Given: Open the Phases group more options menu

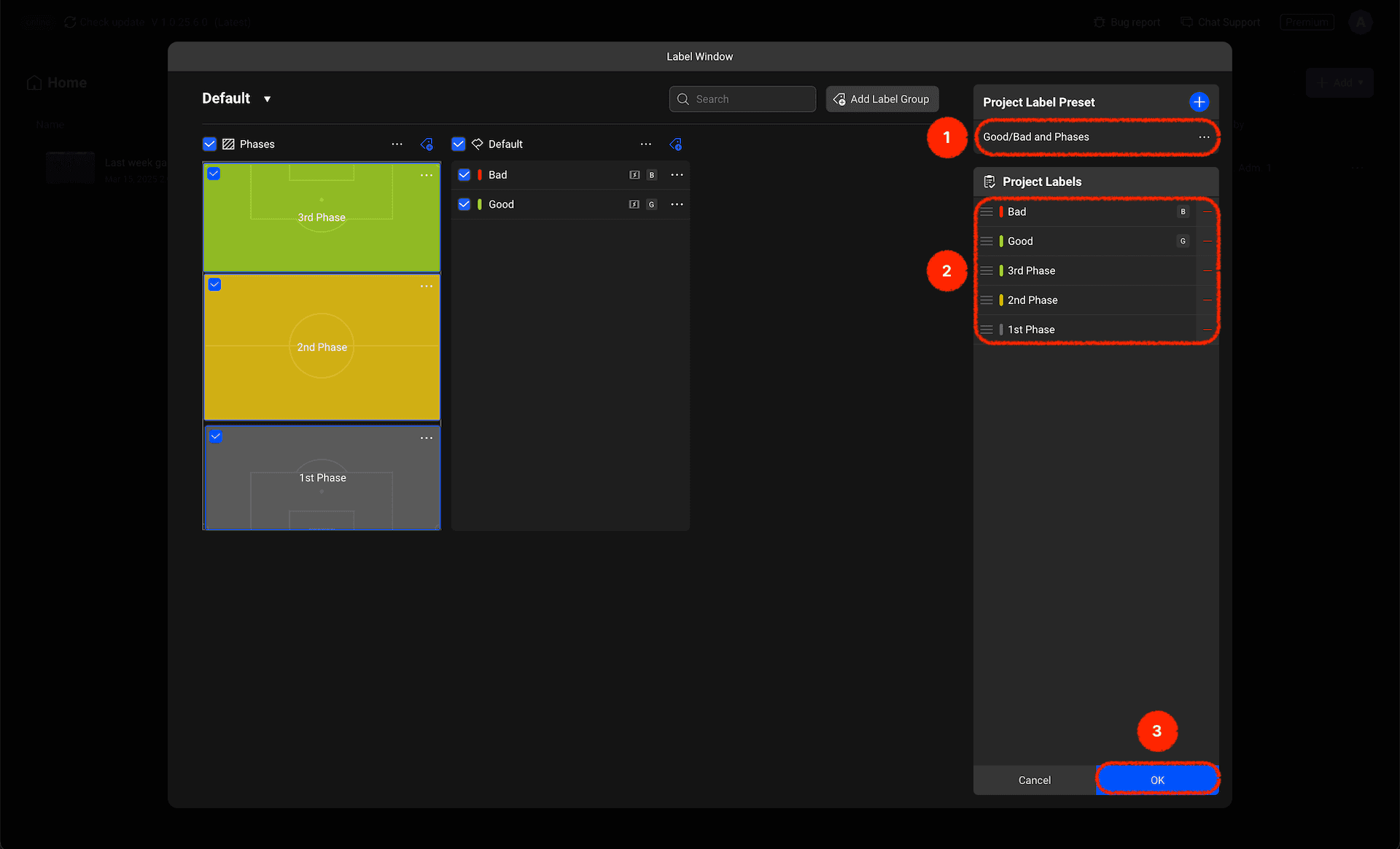Looking at the screenshot, I should point(397,144).
